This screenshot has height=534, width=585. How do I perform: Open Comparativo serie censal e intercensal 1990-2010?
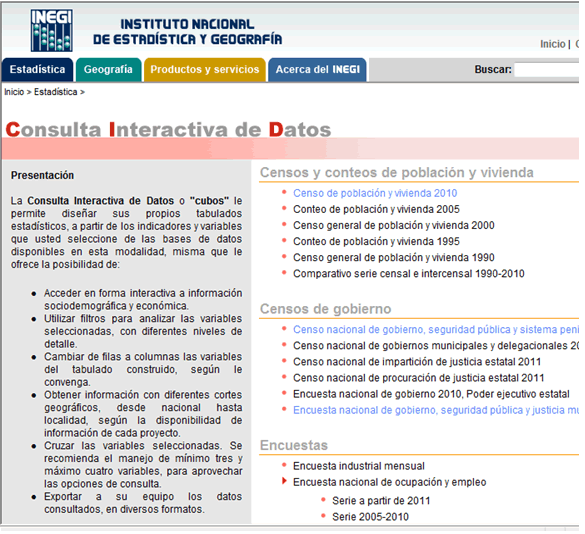click(x=409, y=274)
